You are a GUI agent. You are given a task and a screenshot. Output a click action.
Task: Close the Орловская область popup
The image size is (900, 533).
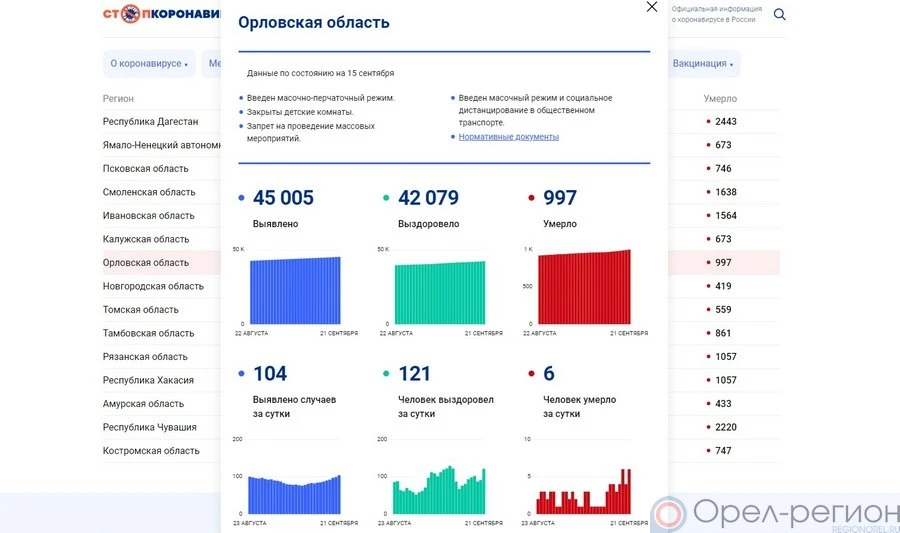coord(652,7)
